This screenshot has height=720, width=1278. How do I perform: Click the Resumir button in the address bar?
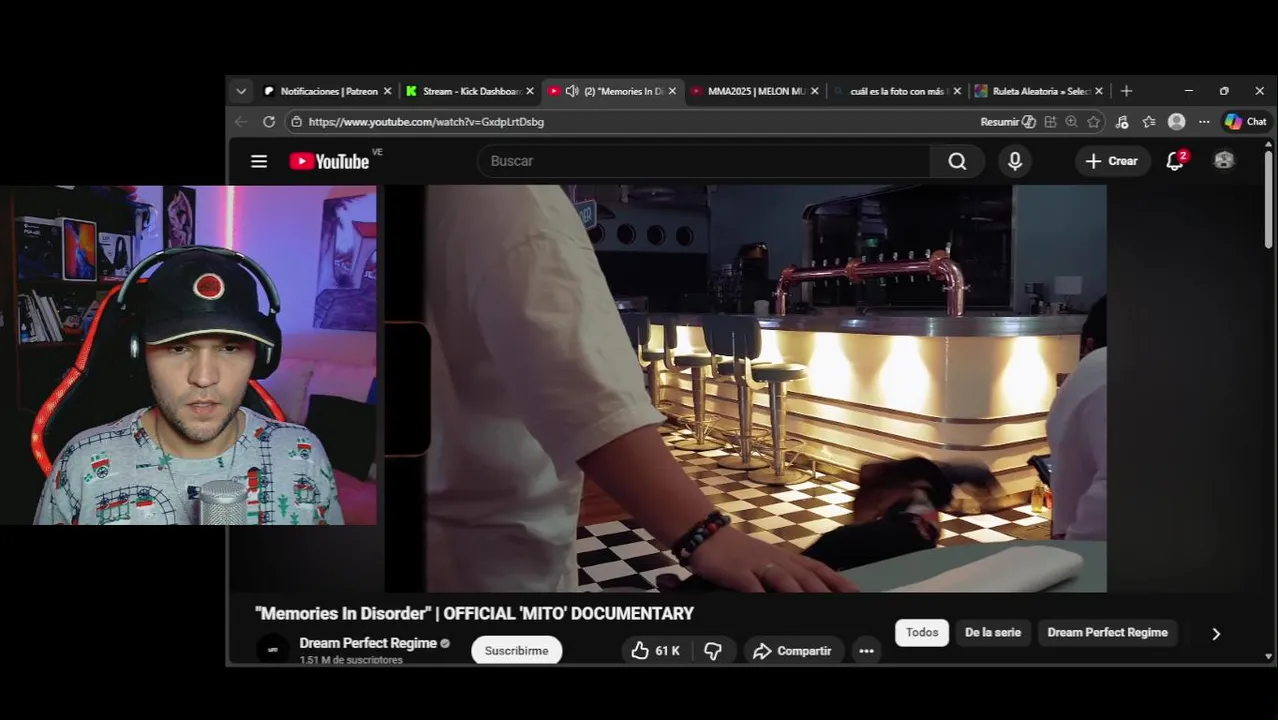(1007, 122)
